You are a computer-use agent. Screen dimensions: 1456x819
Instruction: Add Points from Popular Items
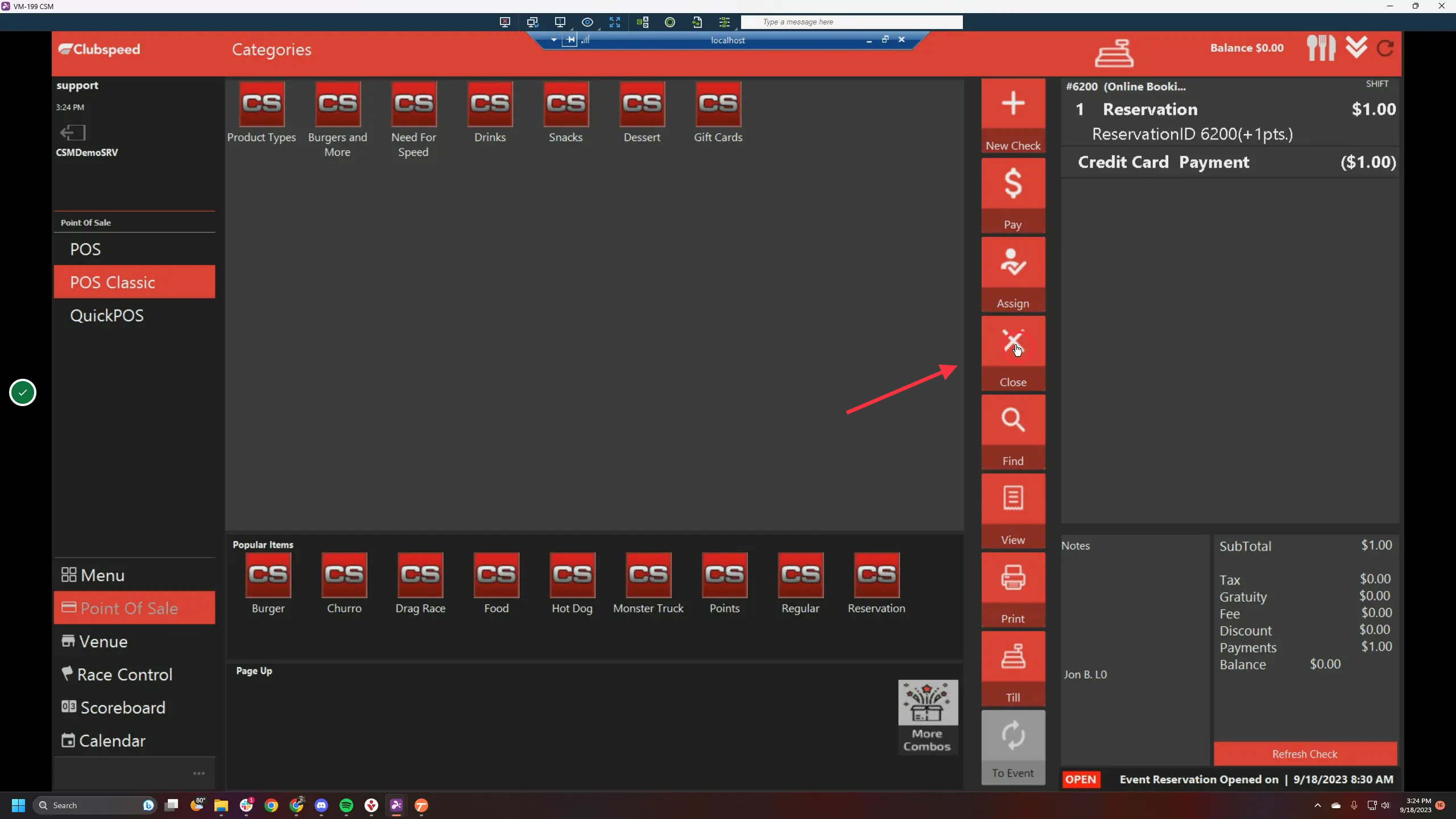click(725, 584)
